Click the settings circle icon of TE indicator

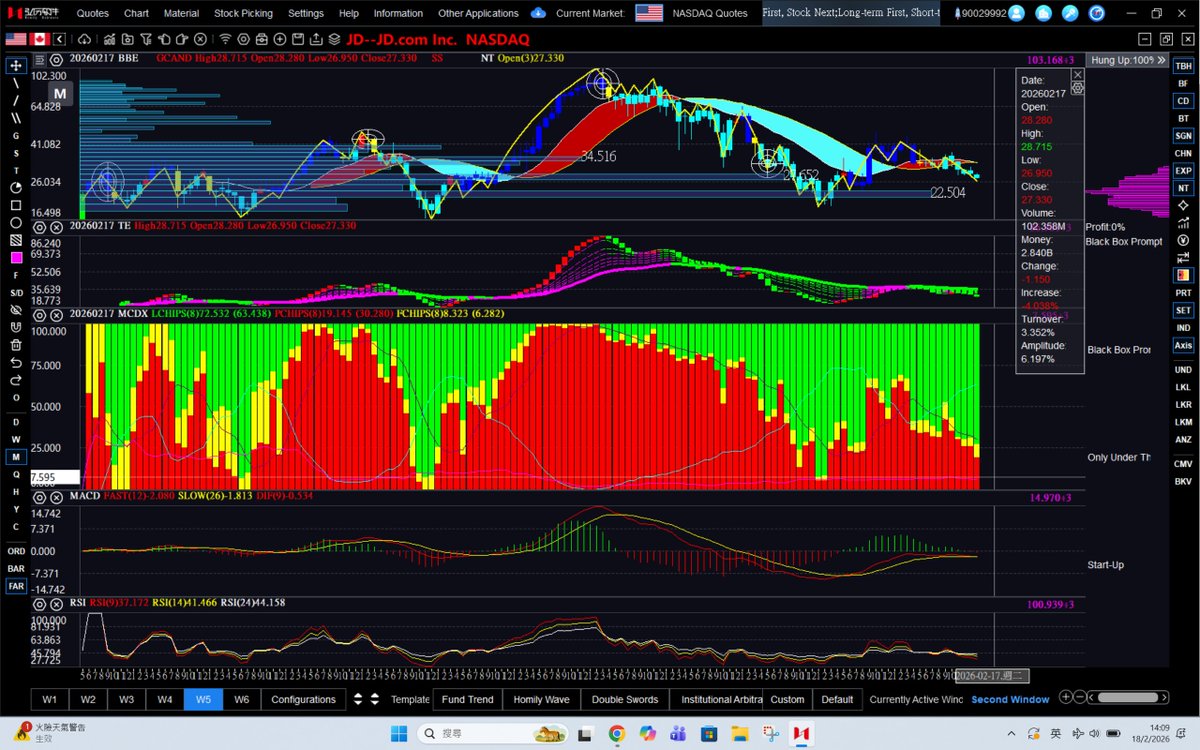(39, 227)
